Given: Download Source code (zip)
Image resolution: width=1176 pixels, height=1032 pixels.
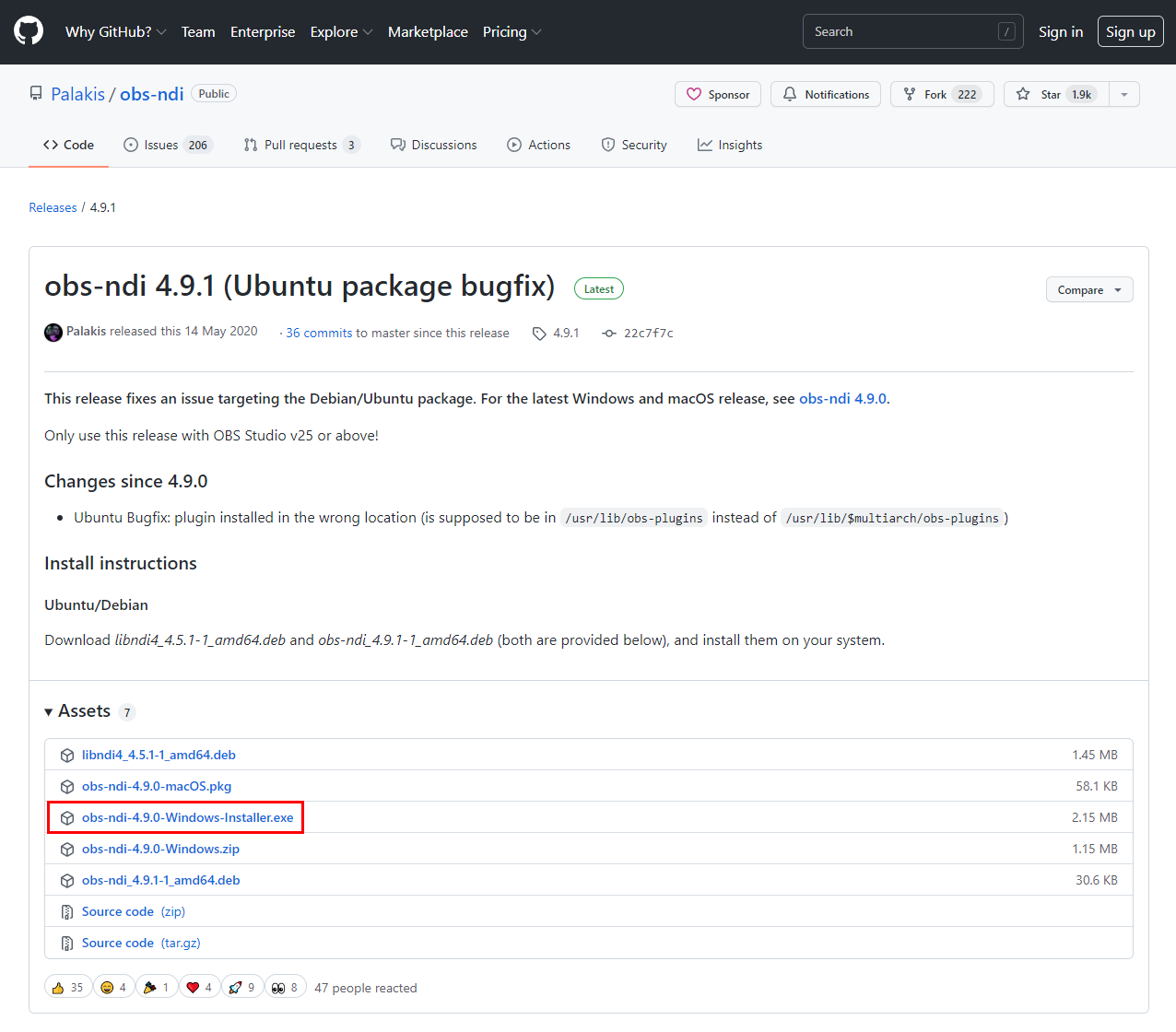Looking at the screenshot, I should point(134,911).
